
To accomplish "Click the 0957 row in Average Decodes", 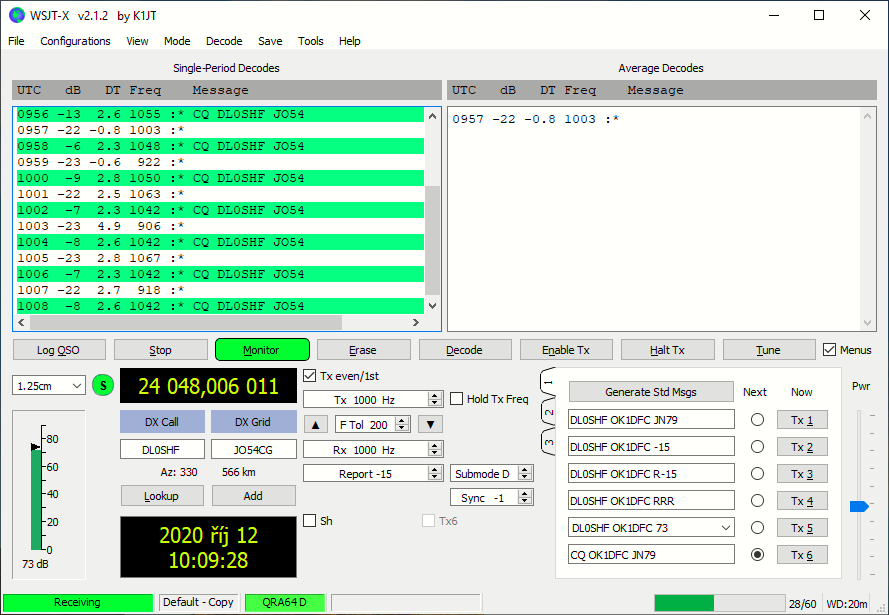I will click(536, 119).
